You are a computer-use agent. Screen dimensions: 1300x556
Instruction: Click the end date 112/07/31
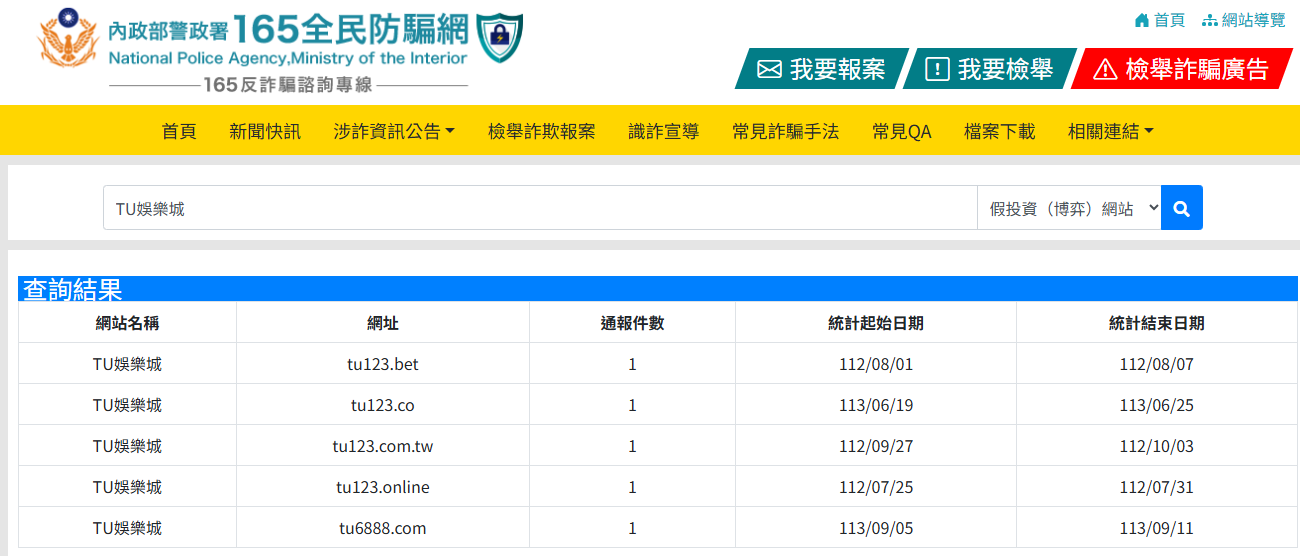click(1157, 487)
